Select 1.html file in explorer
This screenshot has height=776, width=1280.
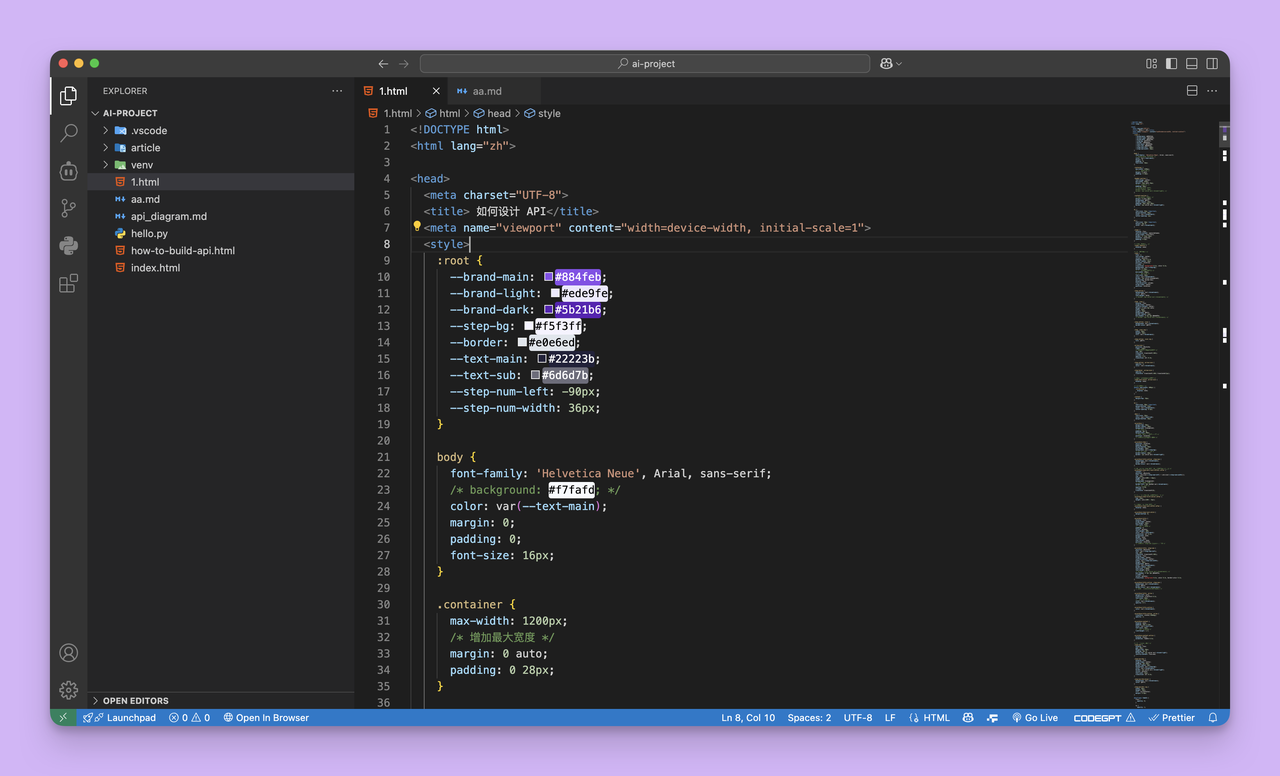click(222, 182)
